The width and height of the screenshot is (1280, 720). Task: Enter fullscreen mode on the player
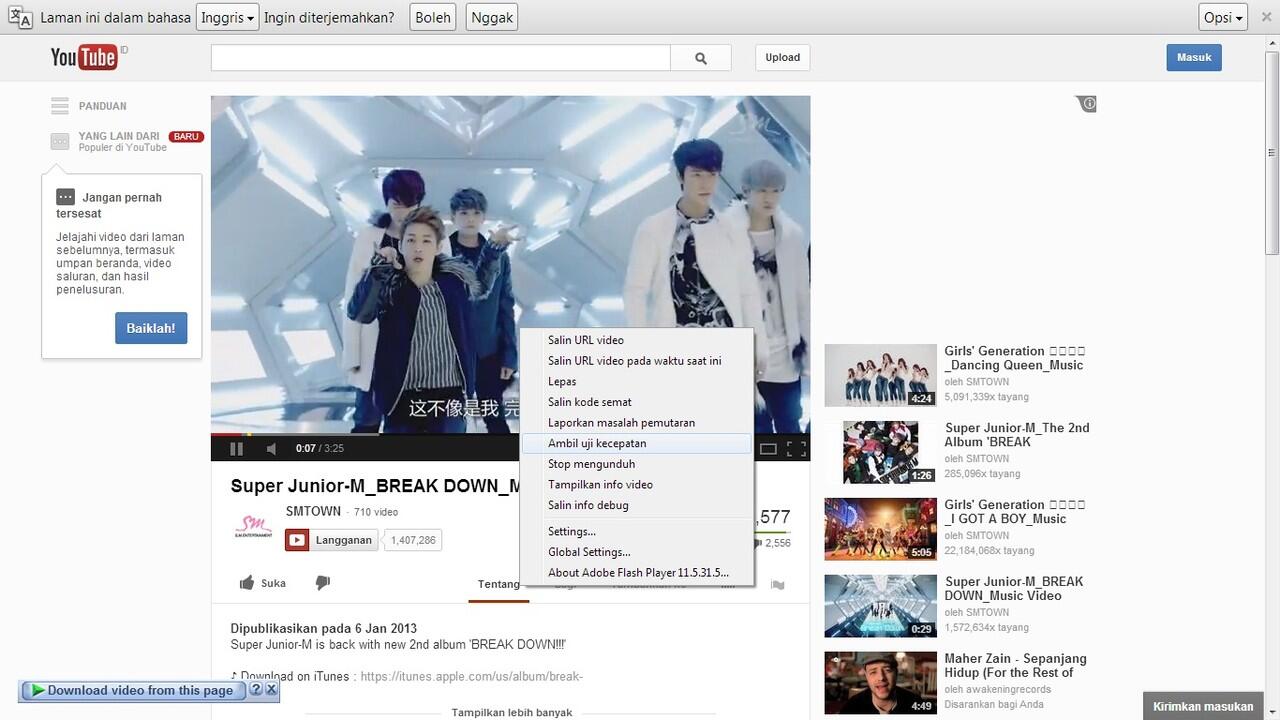[796, 449]
